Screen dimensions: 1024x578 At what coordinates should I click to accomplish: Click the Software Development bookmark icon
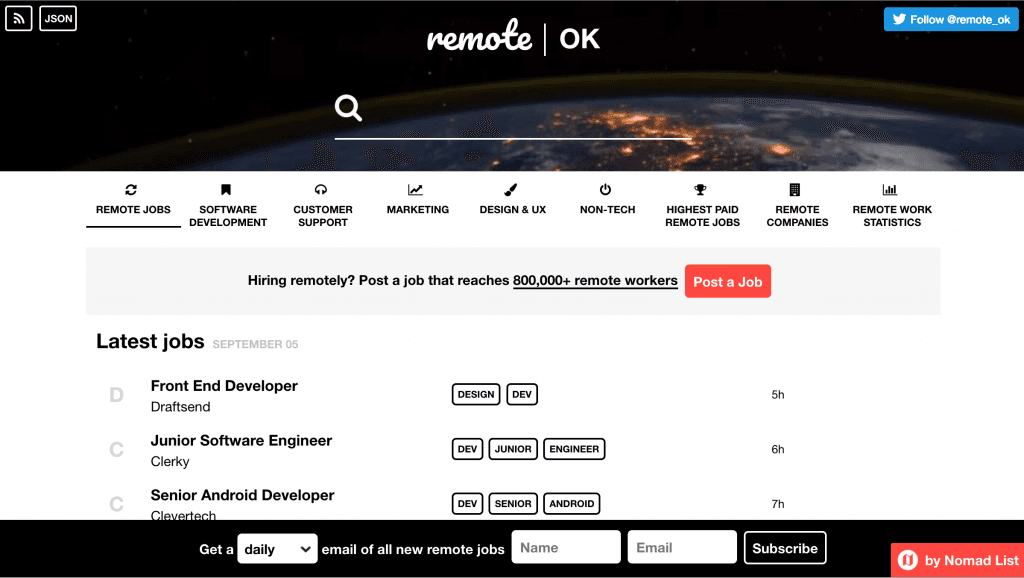click(226, 190)
